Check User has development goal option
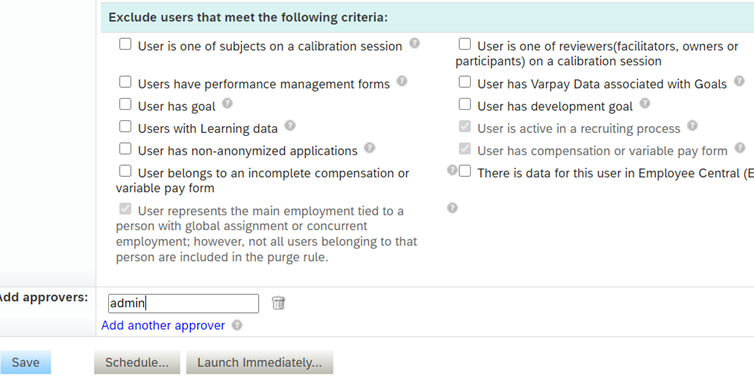 click(465, 104)
